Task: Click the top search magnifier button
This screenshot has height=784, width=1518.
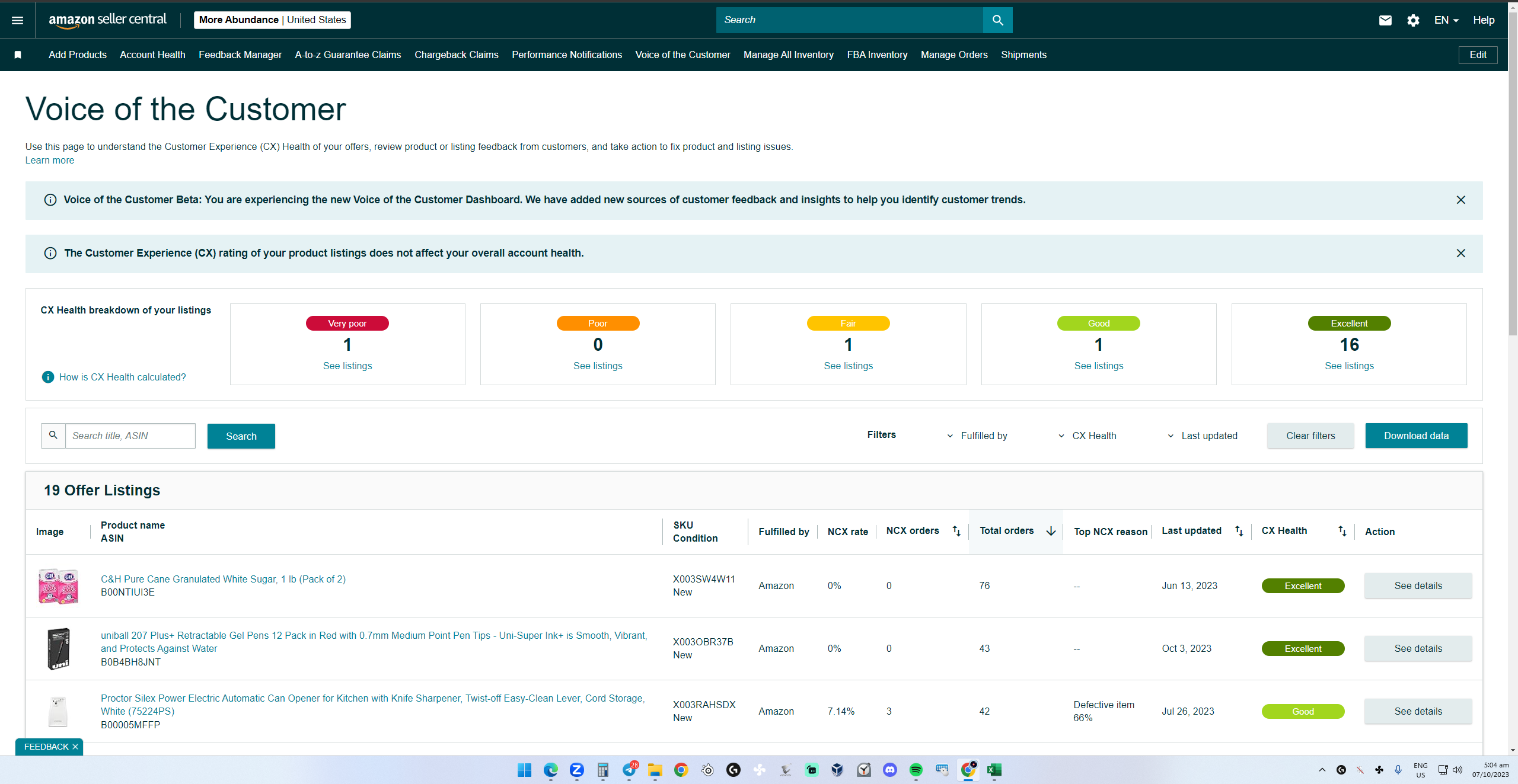Action: point(997,20)
